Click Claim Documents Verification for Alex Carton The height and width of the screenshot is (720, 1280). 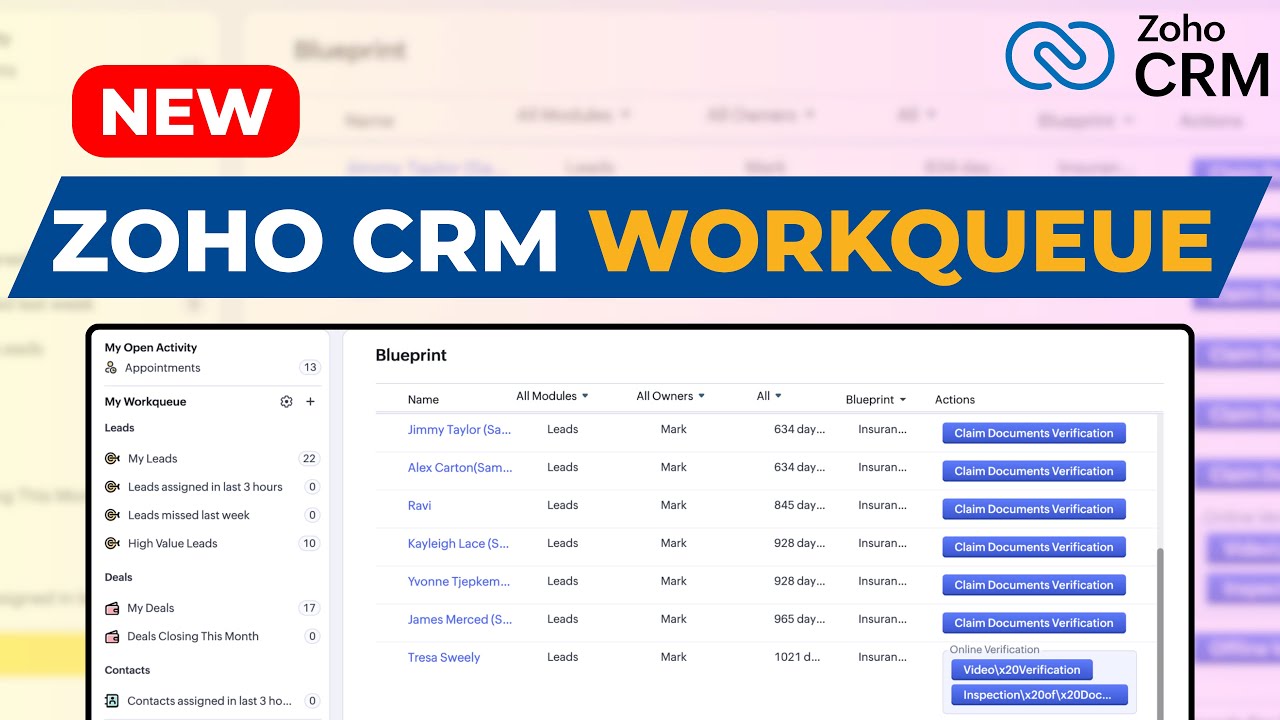pos(1034,471)
